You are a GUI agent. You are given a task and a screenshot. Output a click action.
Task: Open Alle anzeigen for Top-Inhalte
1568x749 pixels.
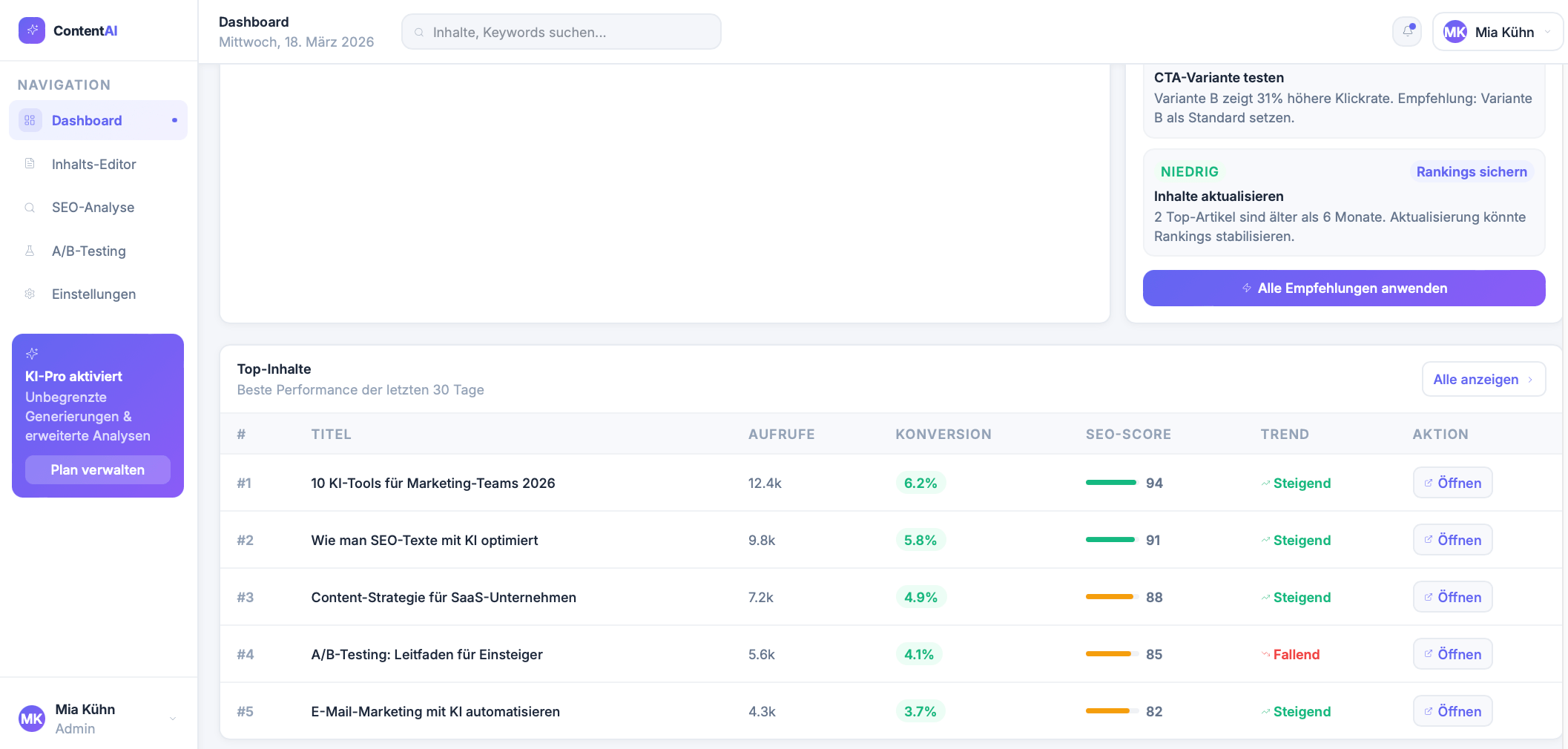pos(1483,379)
